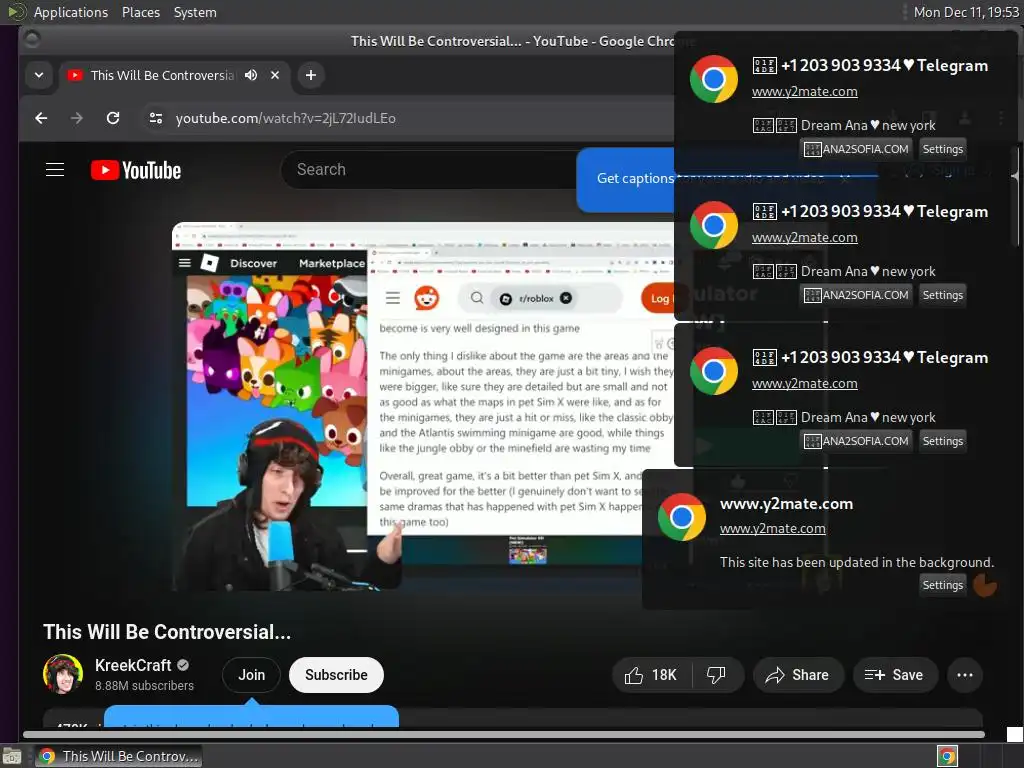The width and height of the screenshot is (1024, 768).
Task: Open www.y2mate.com link in second notification
Action: tap(805, 238)
